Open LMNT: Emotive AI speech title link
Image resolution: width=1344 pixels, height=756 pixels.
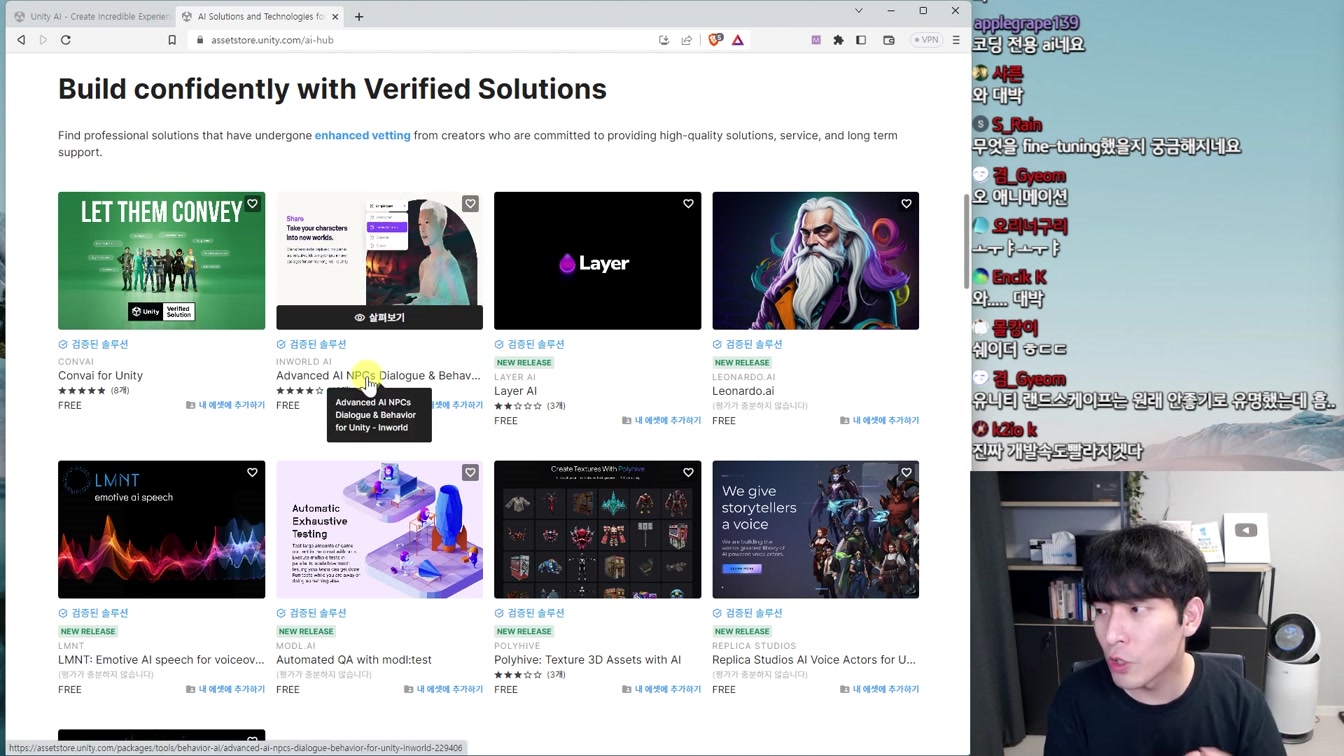(160, 660)
